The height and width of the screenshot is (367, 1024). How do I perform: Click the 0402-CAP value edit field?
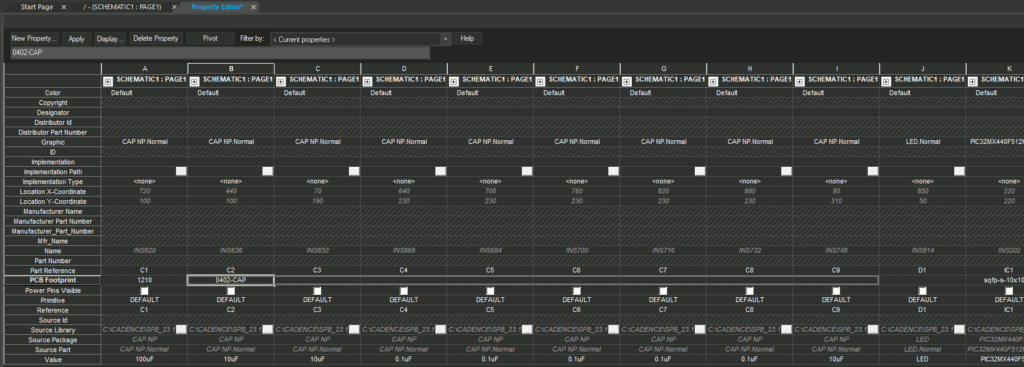click(x=219, y=52)
